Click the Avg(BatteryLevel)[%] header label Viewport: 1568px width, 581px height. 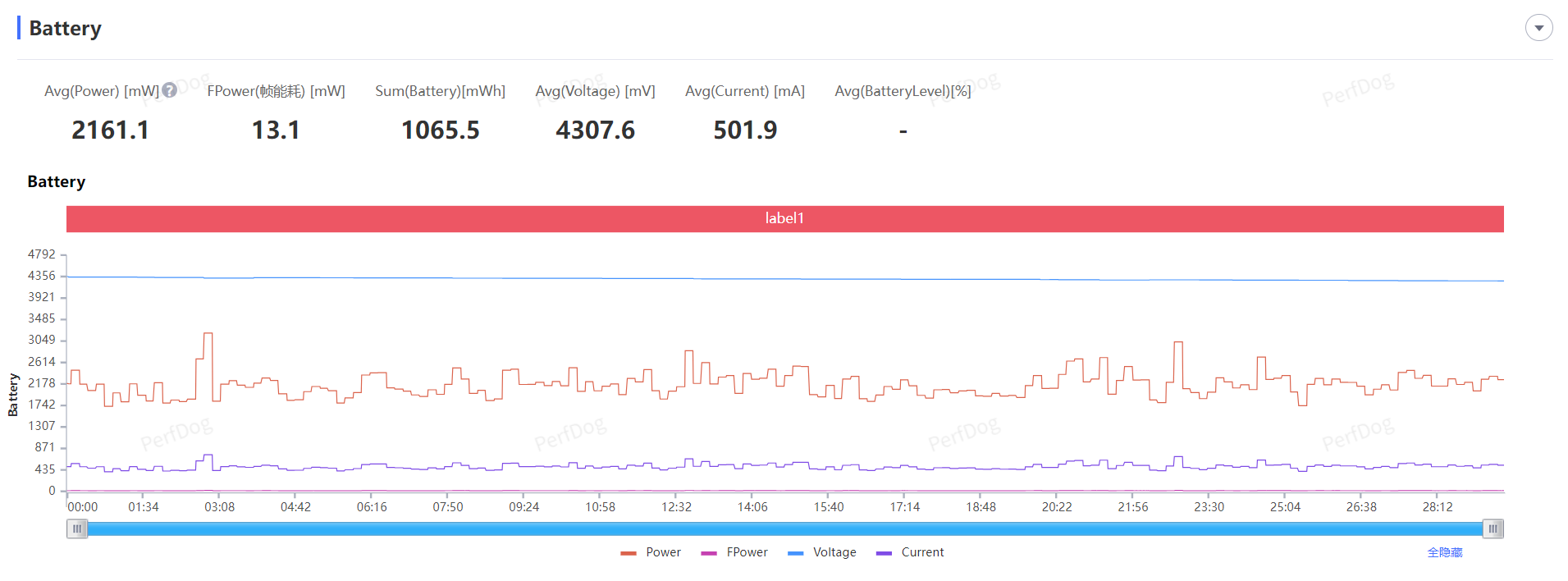(903, 91)
